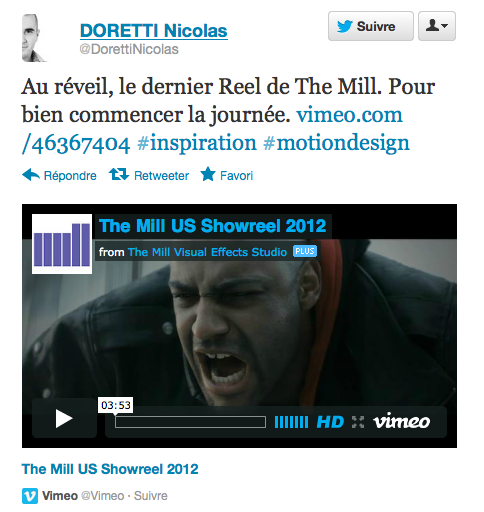Mark tweet as Favori with star icon
This screenshot has height=512, width=484.
(x=208, y=174)
